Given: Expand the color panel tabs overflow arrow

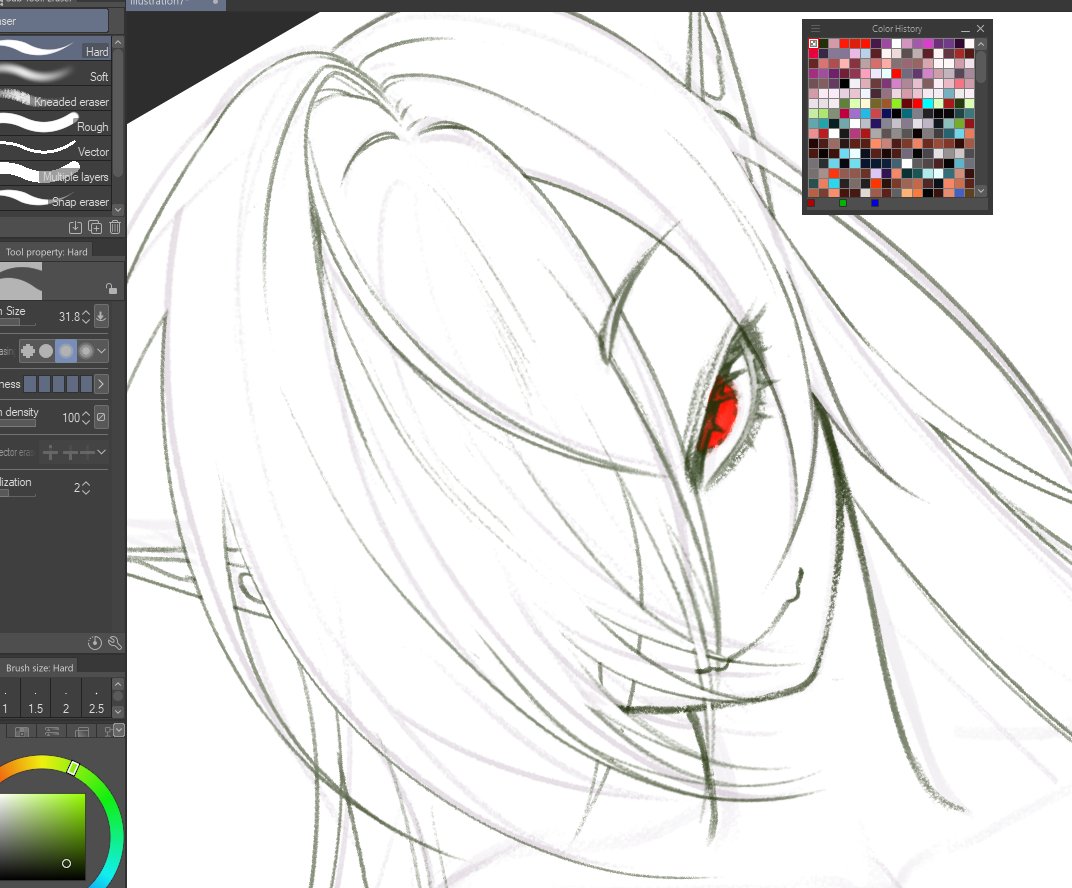Looking at the screenshot, I should point(119,730).
